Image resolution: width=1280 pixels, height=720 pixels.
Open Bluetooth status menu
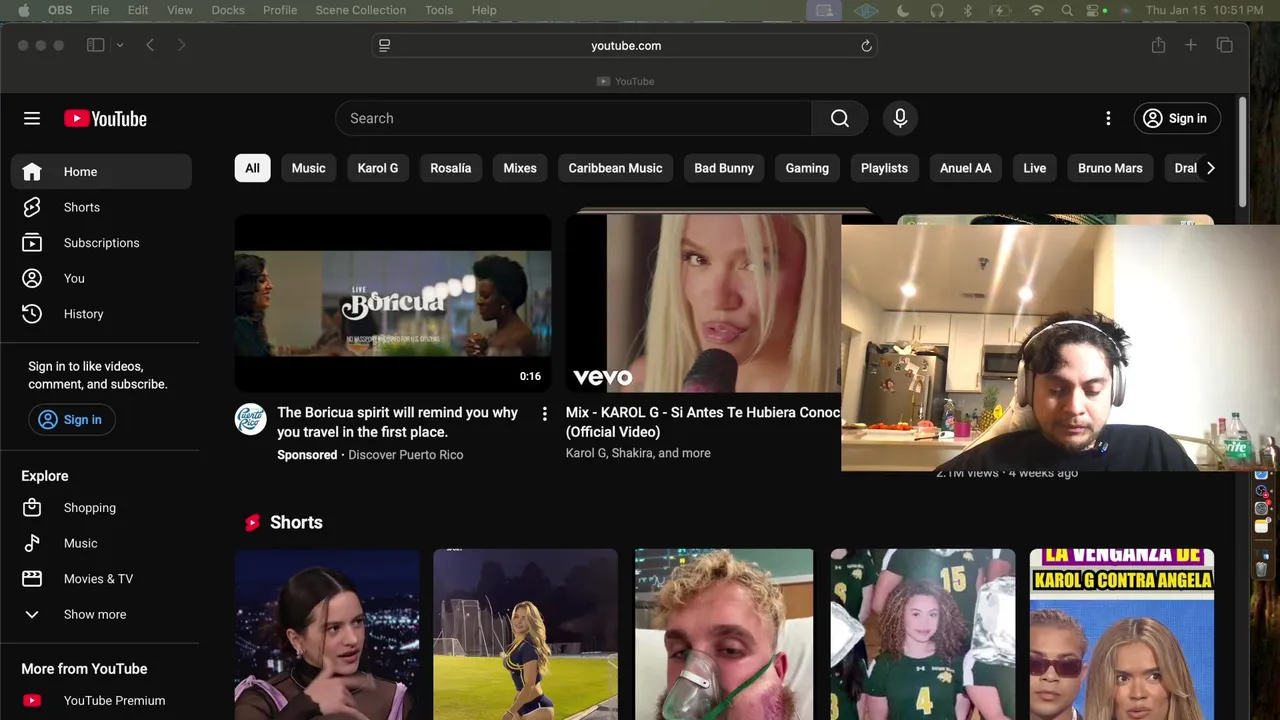pos(967,10)
